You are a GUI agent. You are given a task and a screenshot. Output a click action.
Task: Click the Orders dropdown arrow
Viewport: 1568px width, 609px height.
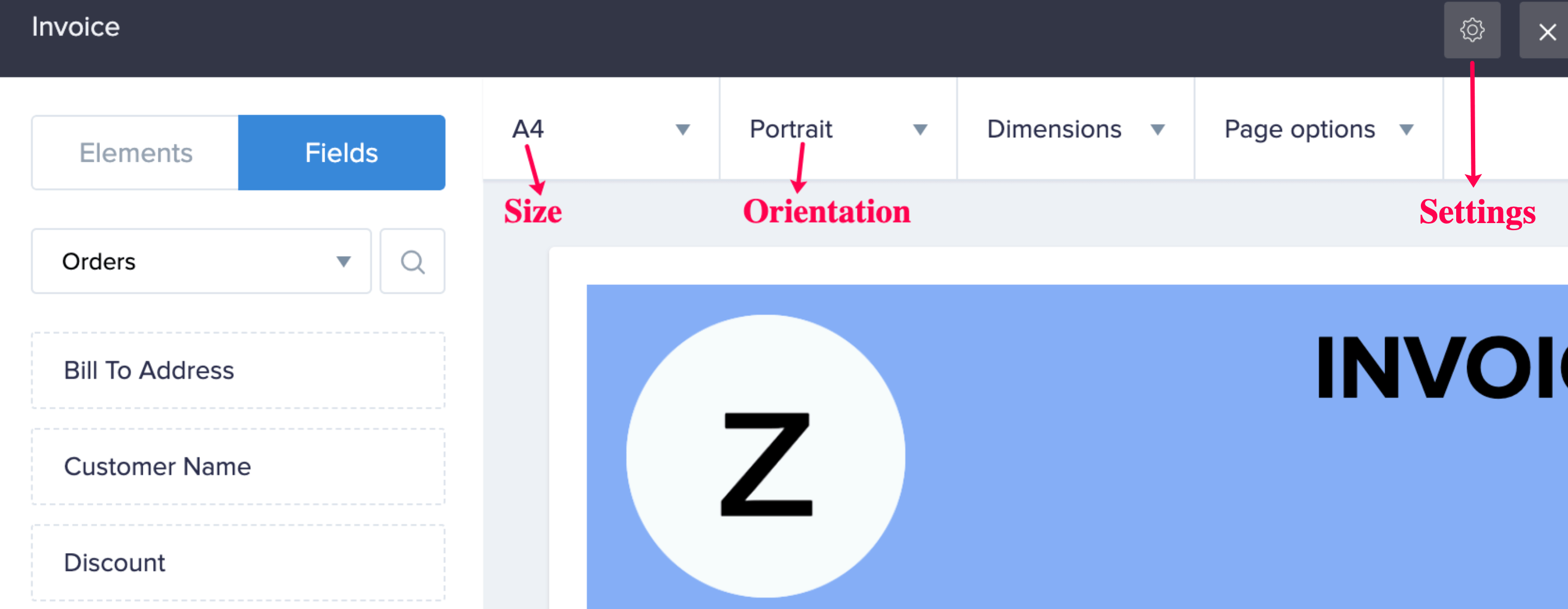coord(344,262)
